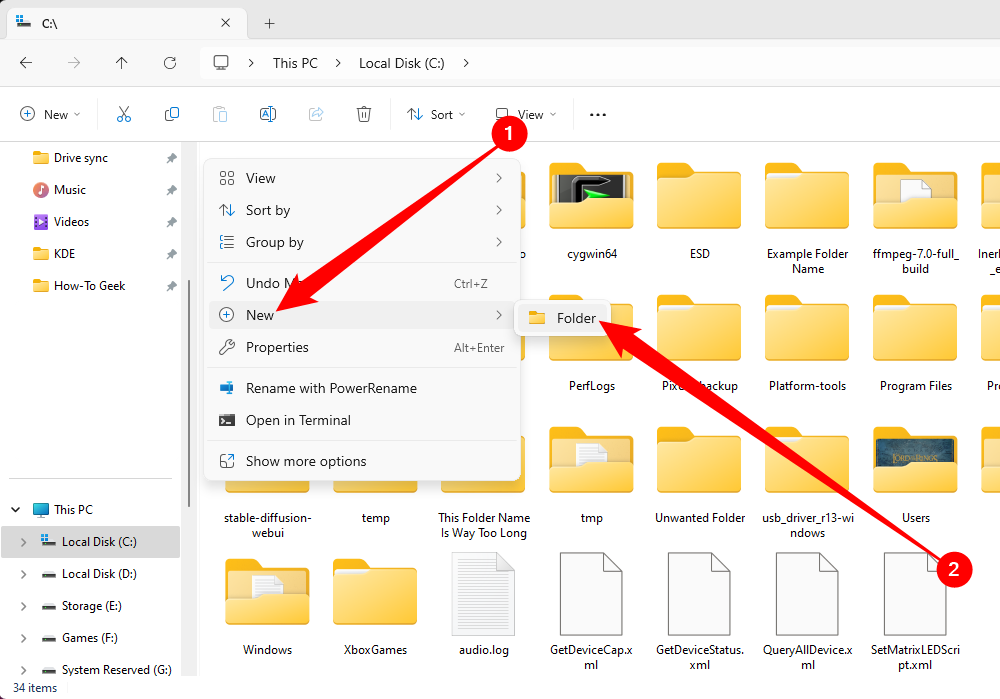Click chevron after Local Disk (C:) breadcrumb
The height and width of the screenshot is (699, 1000).
(x=466, y=63)
